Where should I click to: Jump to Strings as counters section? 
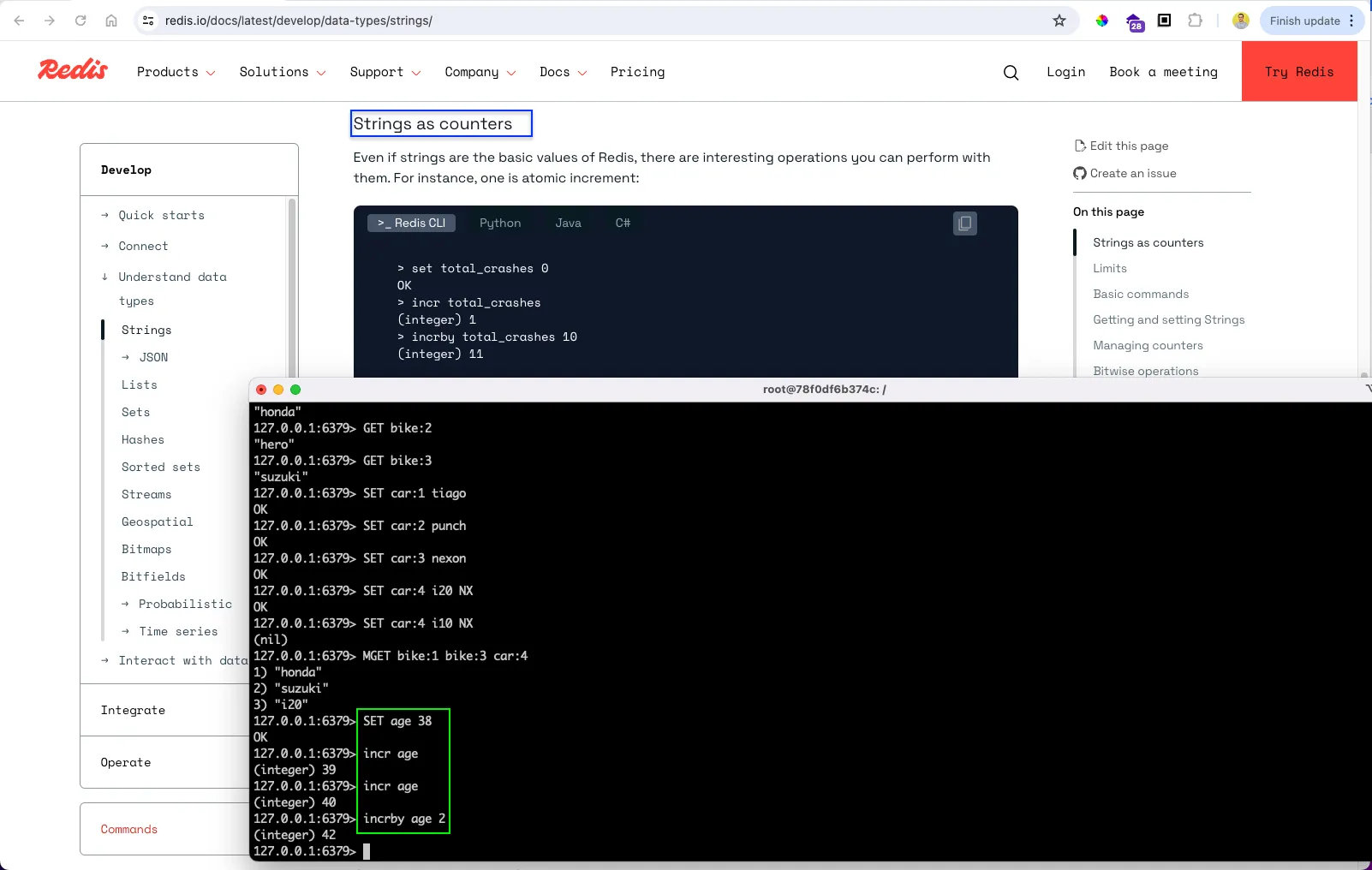tap(1148, 242)
